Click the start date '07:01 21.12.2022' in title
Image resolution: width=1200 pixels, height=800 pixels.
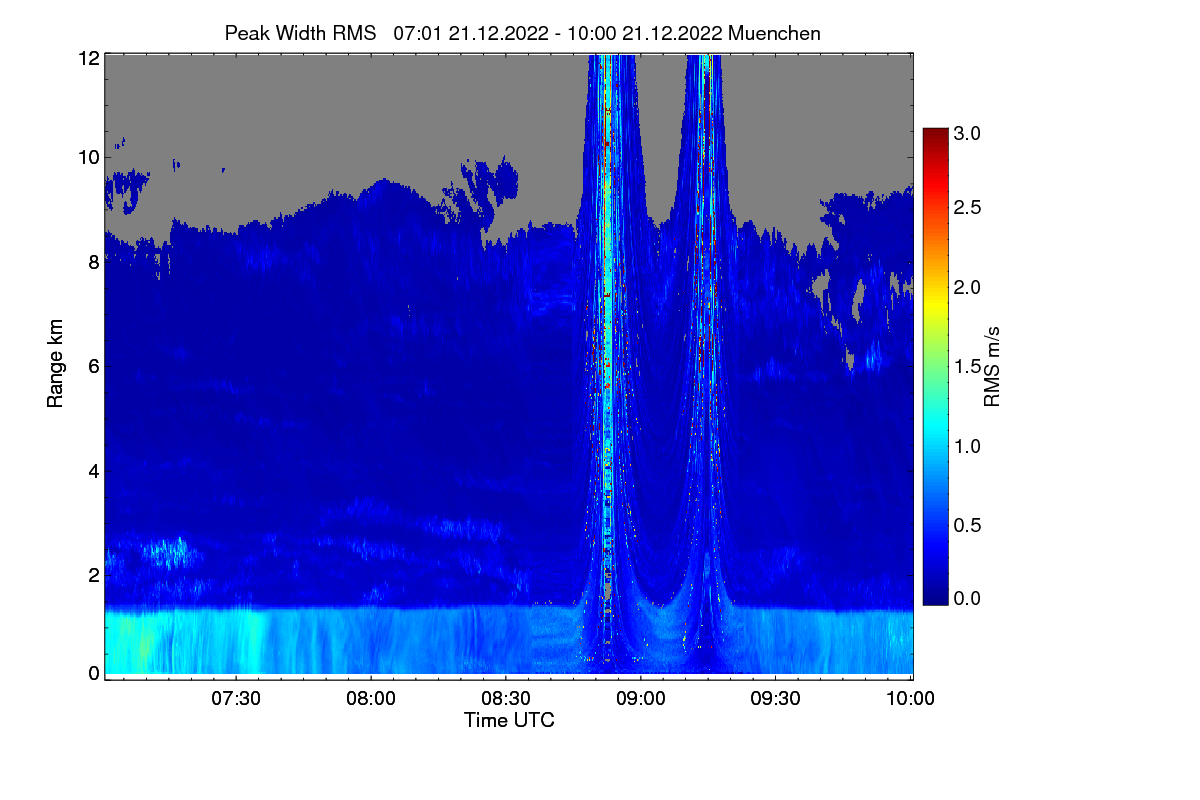(x=471, y=33)
